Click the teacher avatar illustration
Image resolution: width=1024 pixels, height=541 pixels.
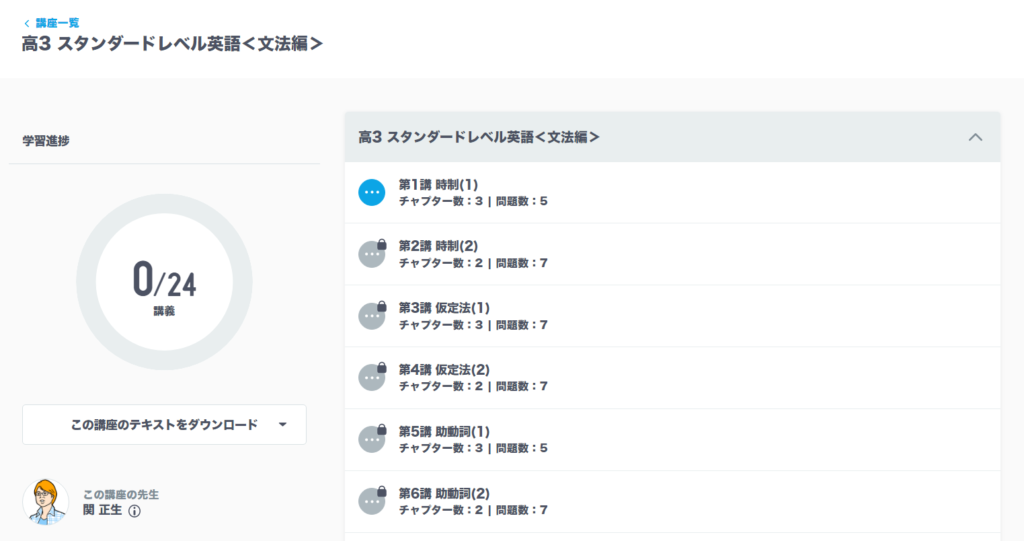coord(46,502)
